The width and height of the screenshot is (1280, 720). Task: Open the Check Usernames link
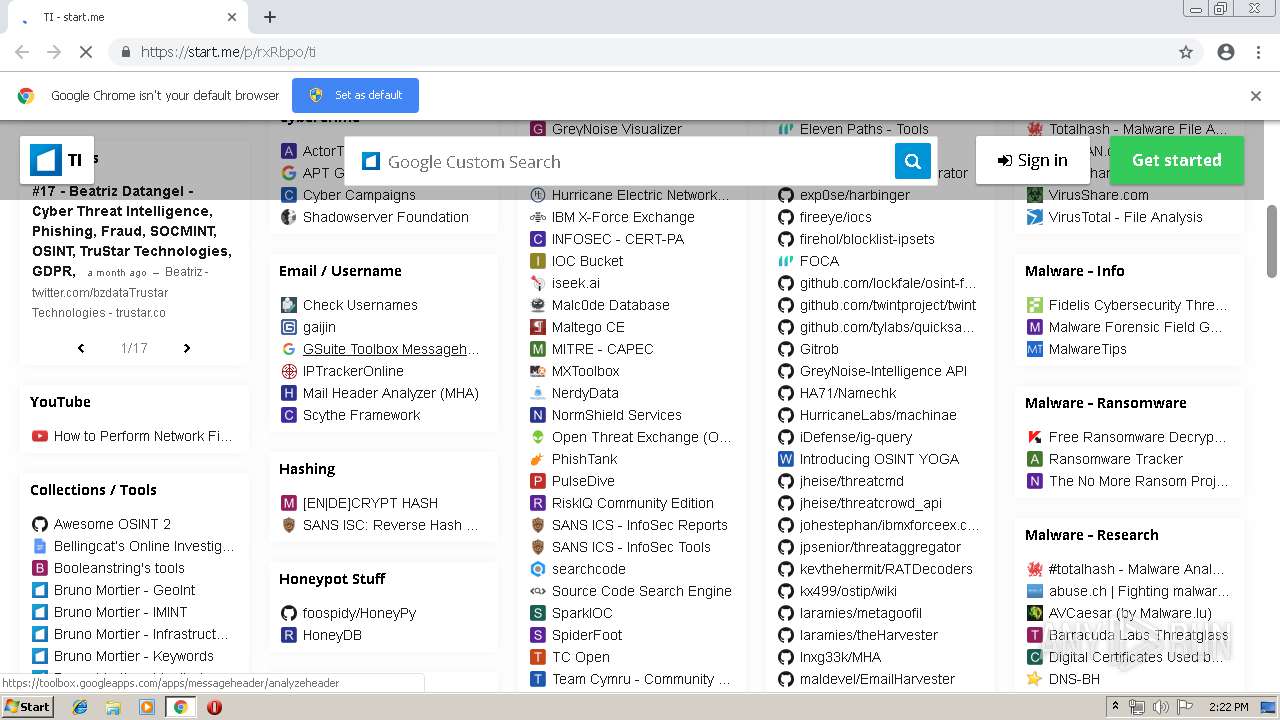pyautogui.click(x=360, y=305)
